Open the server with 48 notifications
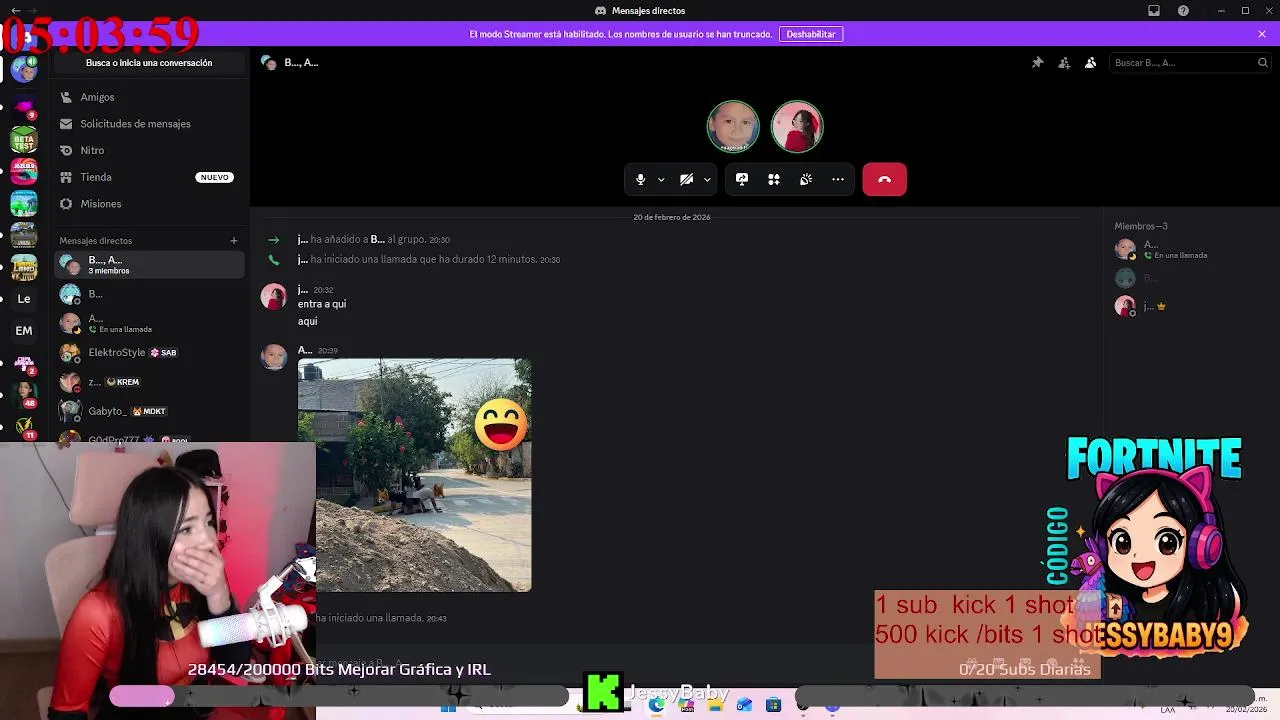This screenshot has width=1280, height=720. [24, 395]
